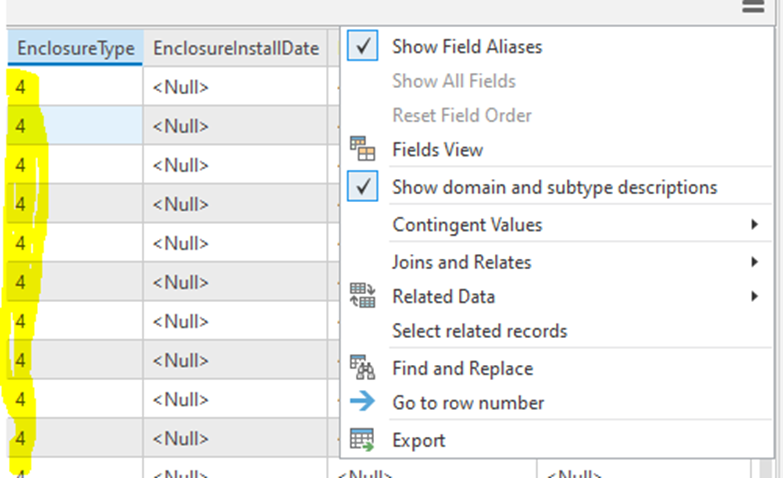Toggle Show Field Aliases checkmark
783x478 pixels.
(x=363, y=46)
